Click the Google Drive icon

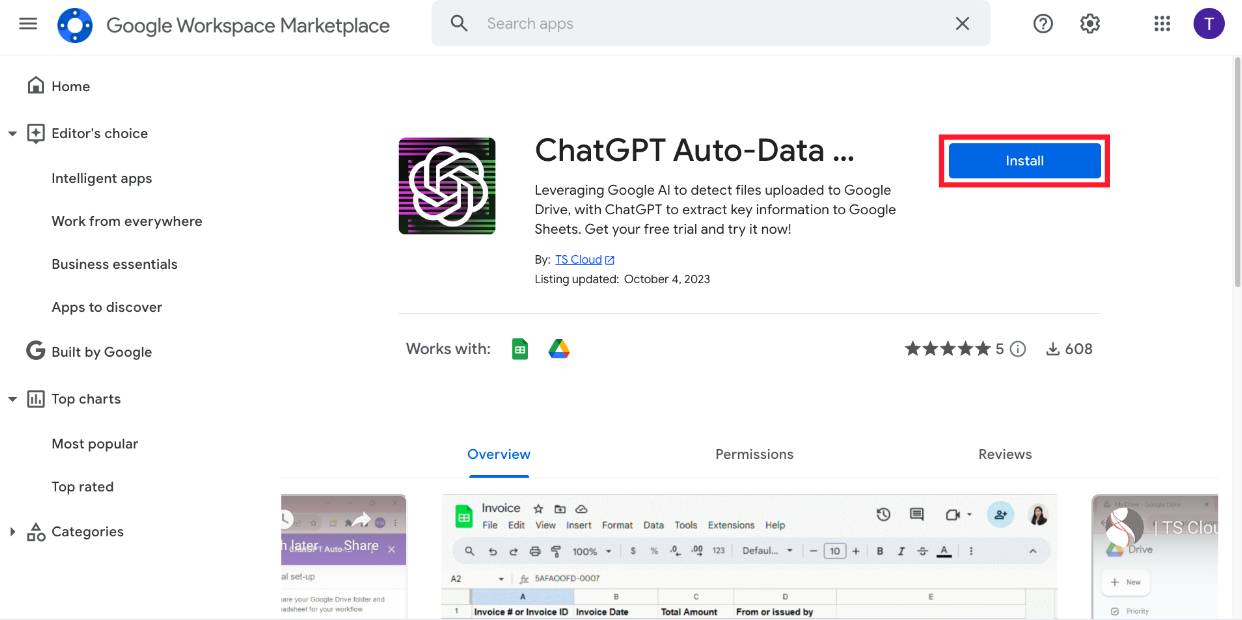(x=559, y=349)
